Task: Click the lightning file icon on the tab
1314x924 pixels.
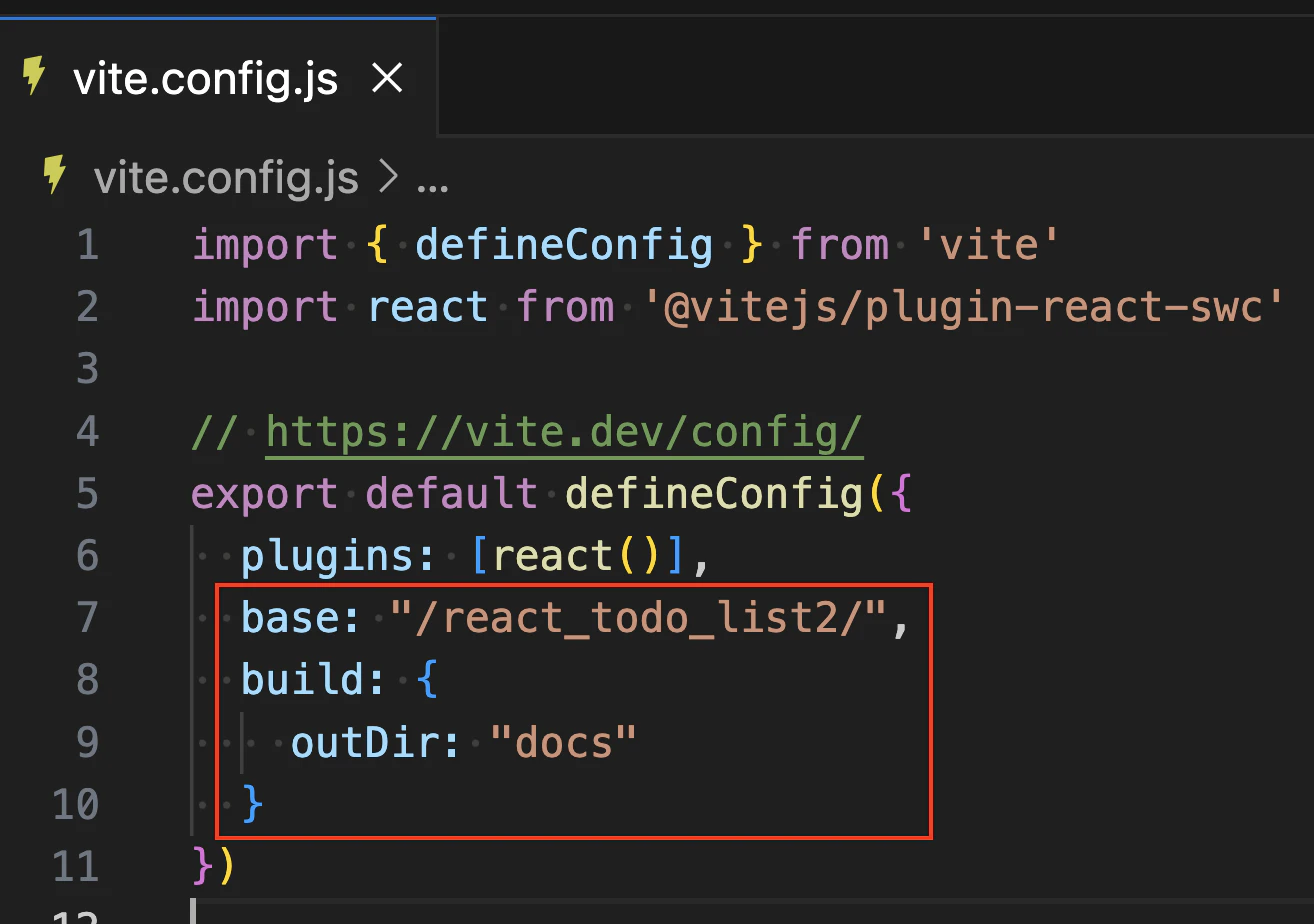Action: click(x=35, y=76)
